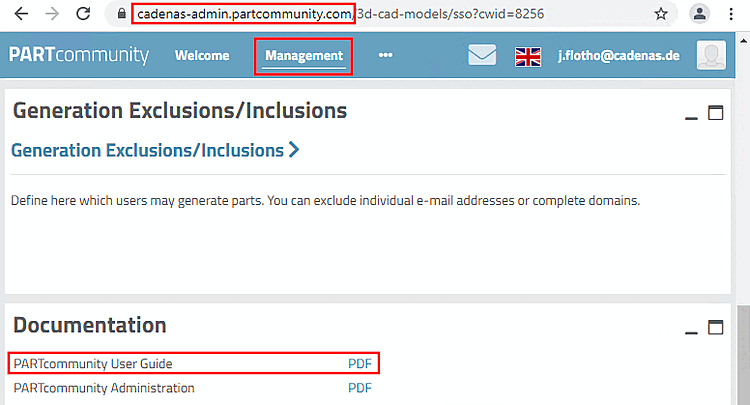Open the more options ellipsis menu

pyautogui.click(x=385, y=56)
